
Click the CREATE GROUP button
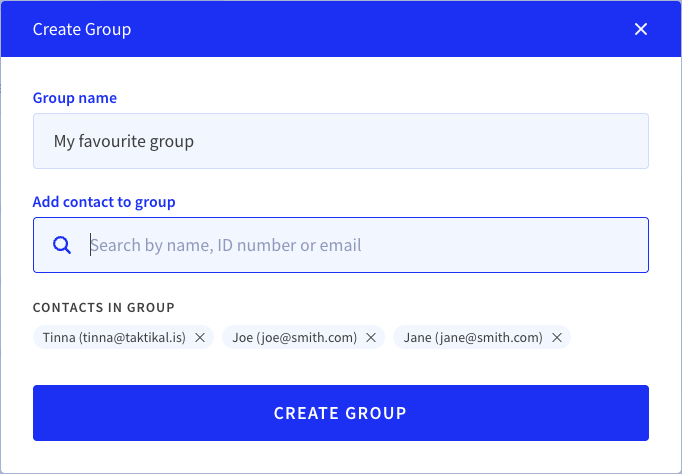[x=341, y=413]
